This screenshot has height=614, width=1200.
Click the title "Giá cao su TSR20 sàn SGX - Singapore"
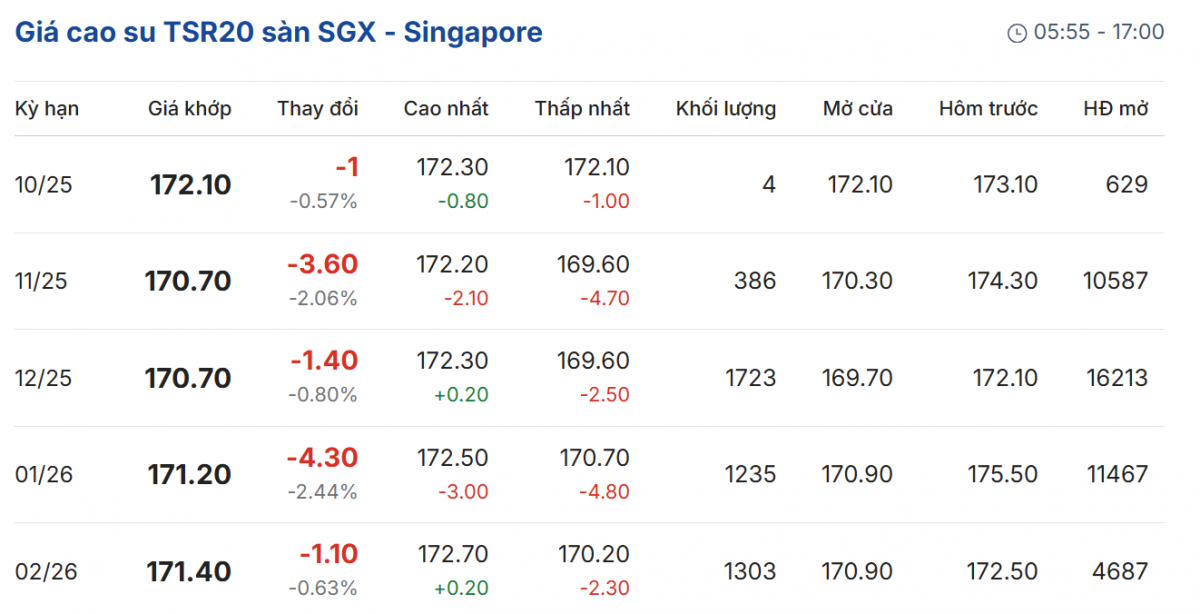click(278, 32)
